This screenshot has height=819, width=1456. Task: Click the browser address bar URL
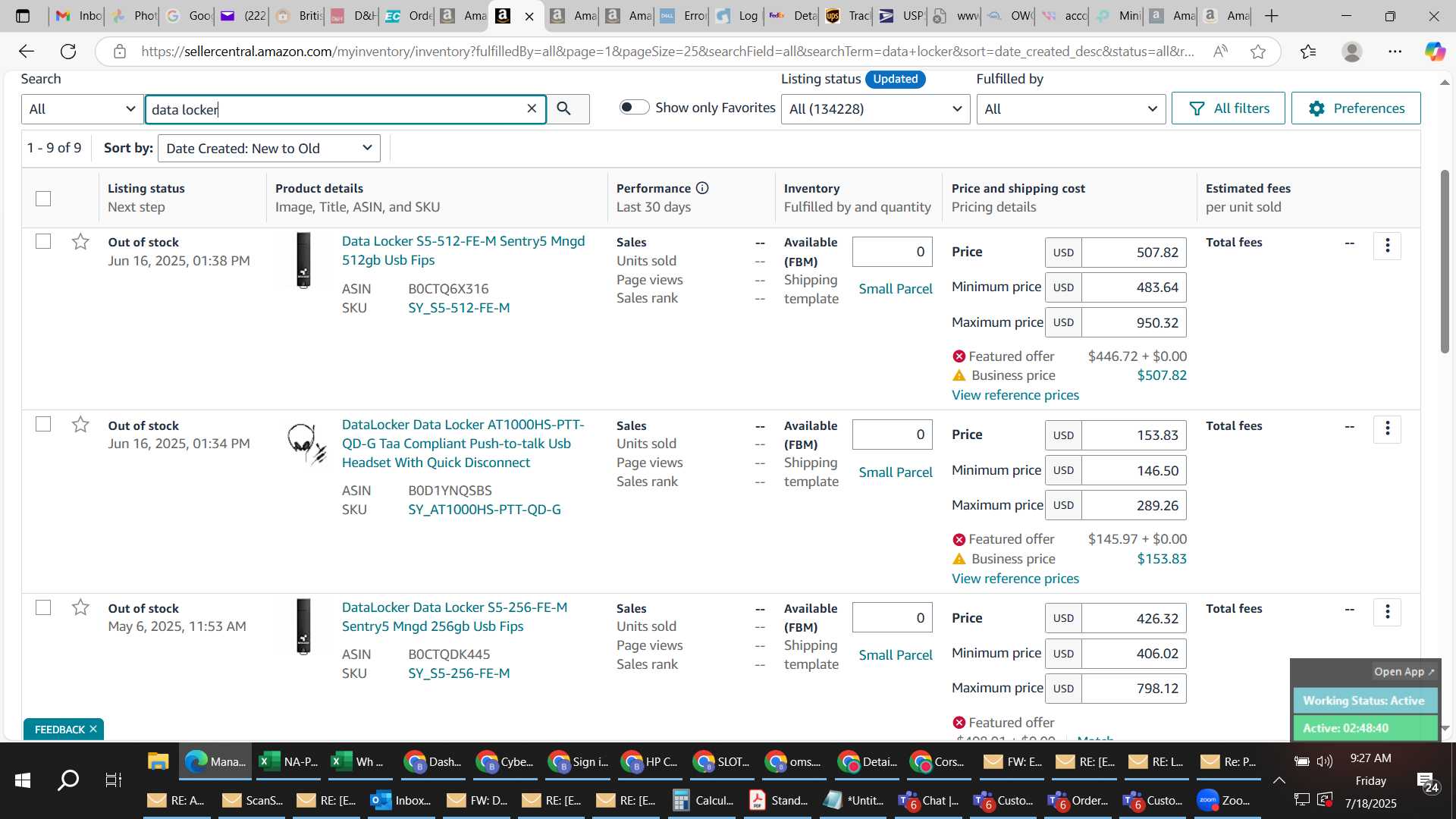pyautogui.click(x=667, y=52)
